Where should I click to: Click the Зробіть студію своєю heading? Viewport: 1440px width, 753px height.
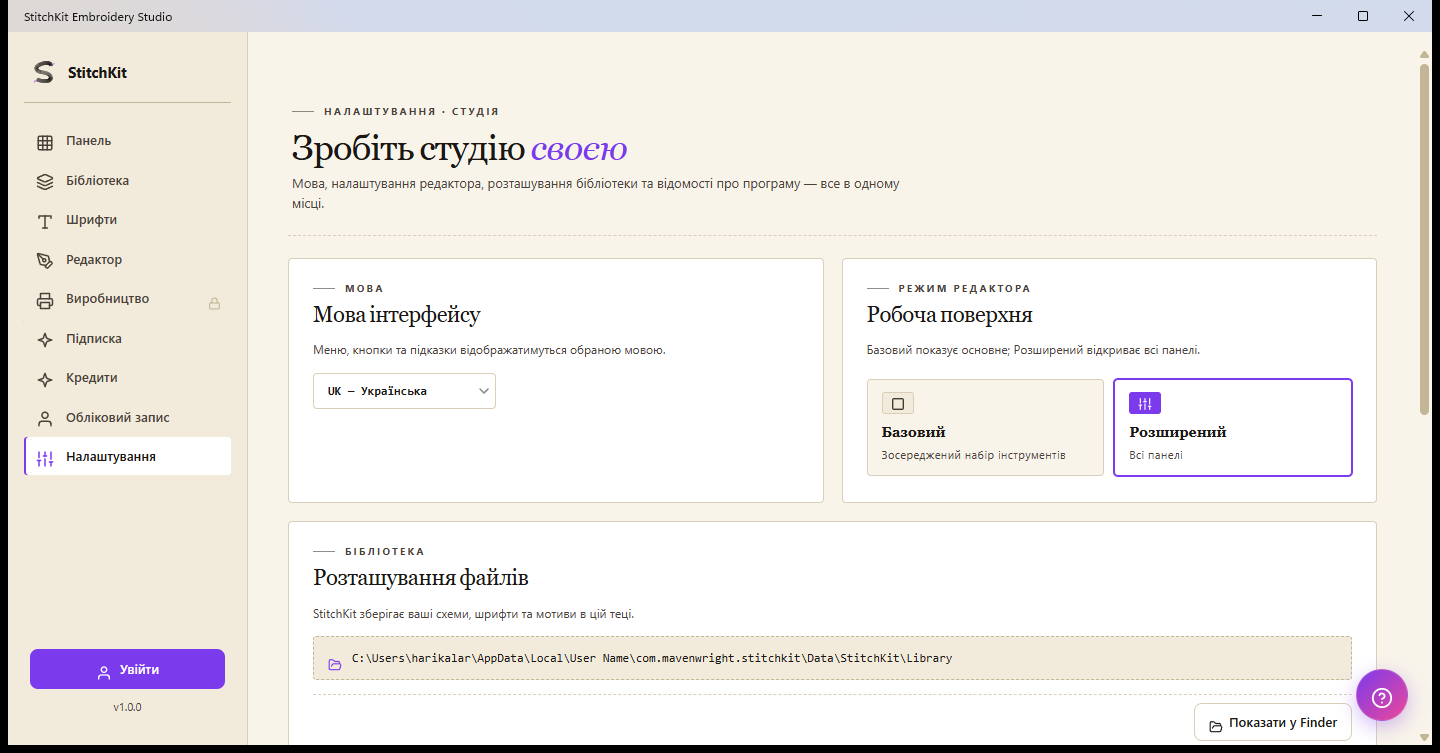click(459, 149)
